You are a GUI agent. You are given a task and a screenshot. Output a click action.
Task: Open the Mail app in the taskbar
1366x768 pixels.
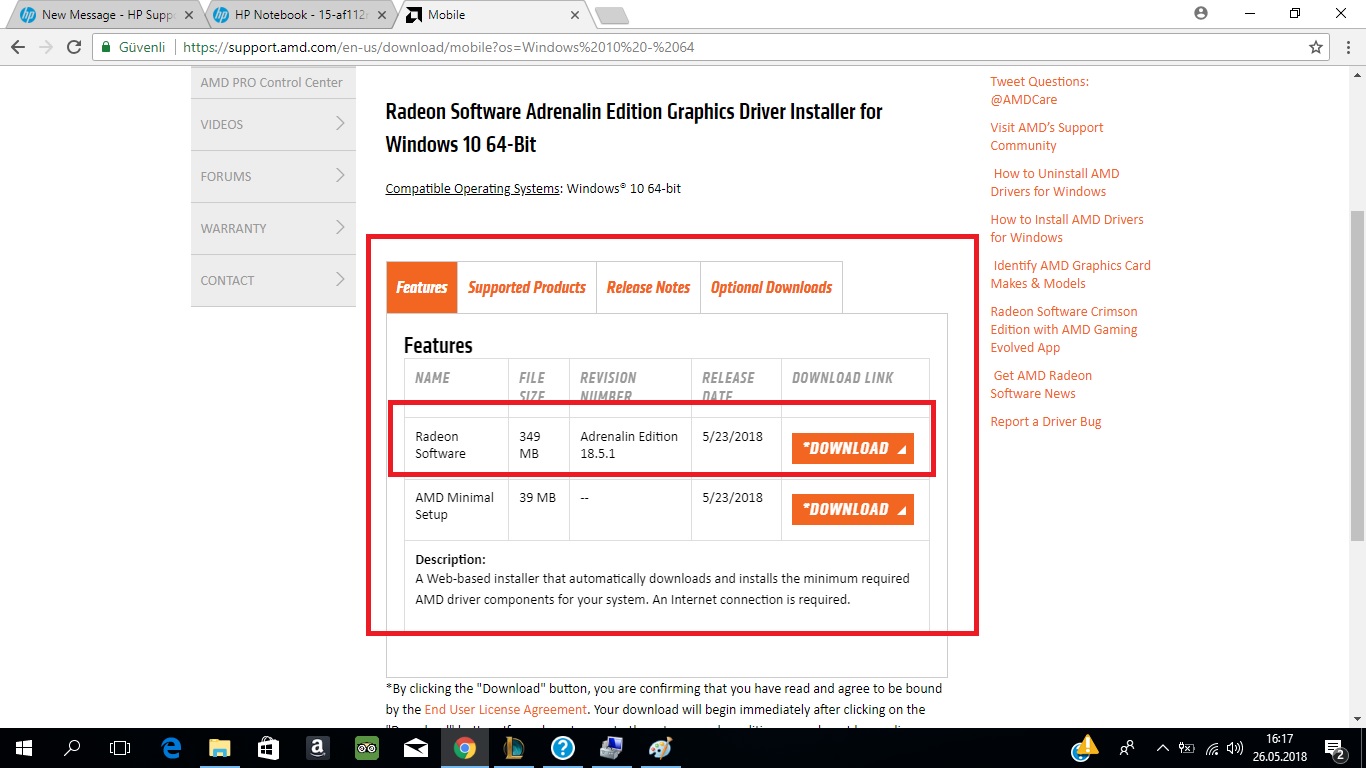[x=415, y=747]
